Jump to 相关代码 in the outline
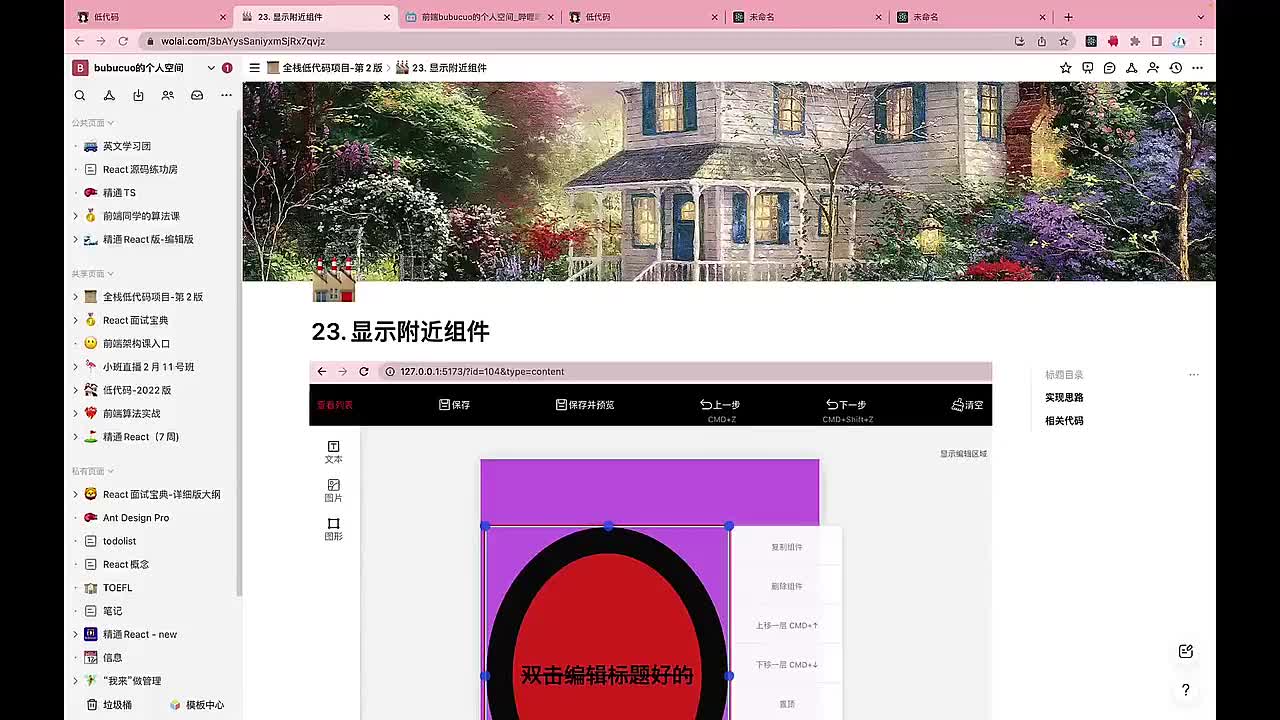 [1064, 421]
